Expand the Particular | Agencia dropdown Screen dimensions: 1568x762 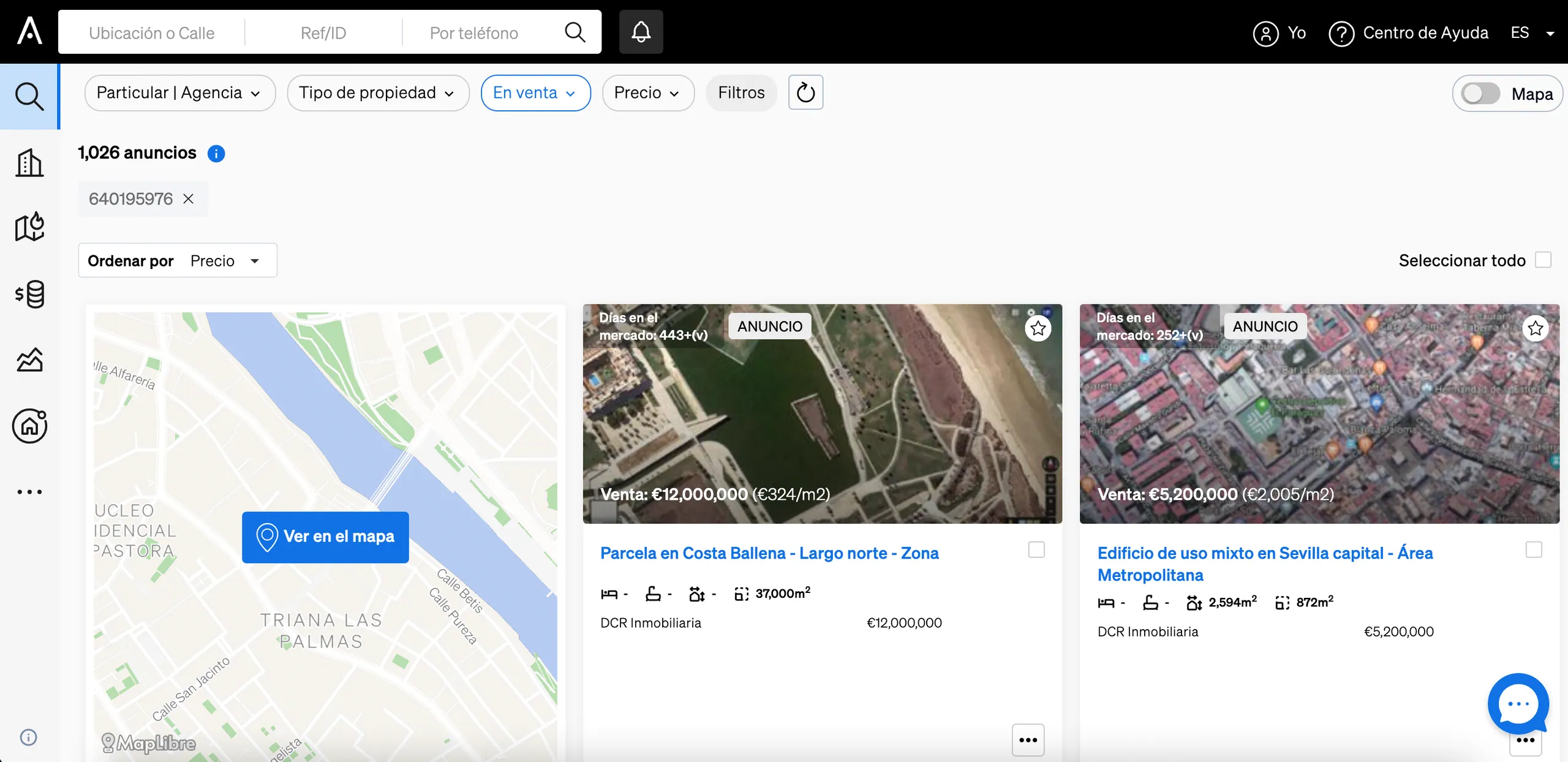click(179, 93)
